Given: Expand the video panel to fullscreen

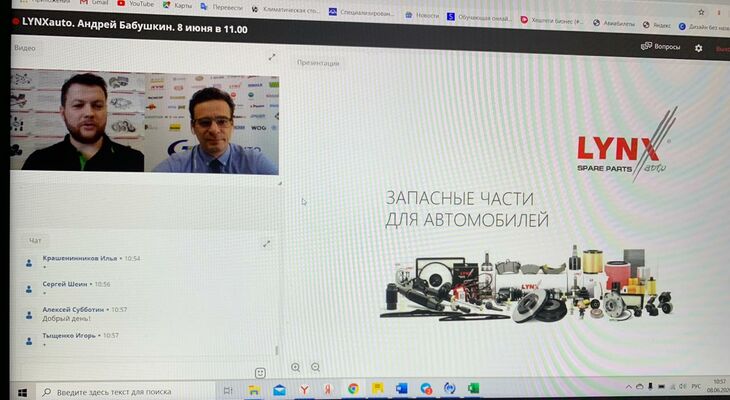Looking at the screenshot, I should pyautogui.click(x=272, y=57).
